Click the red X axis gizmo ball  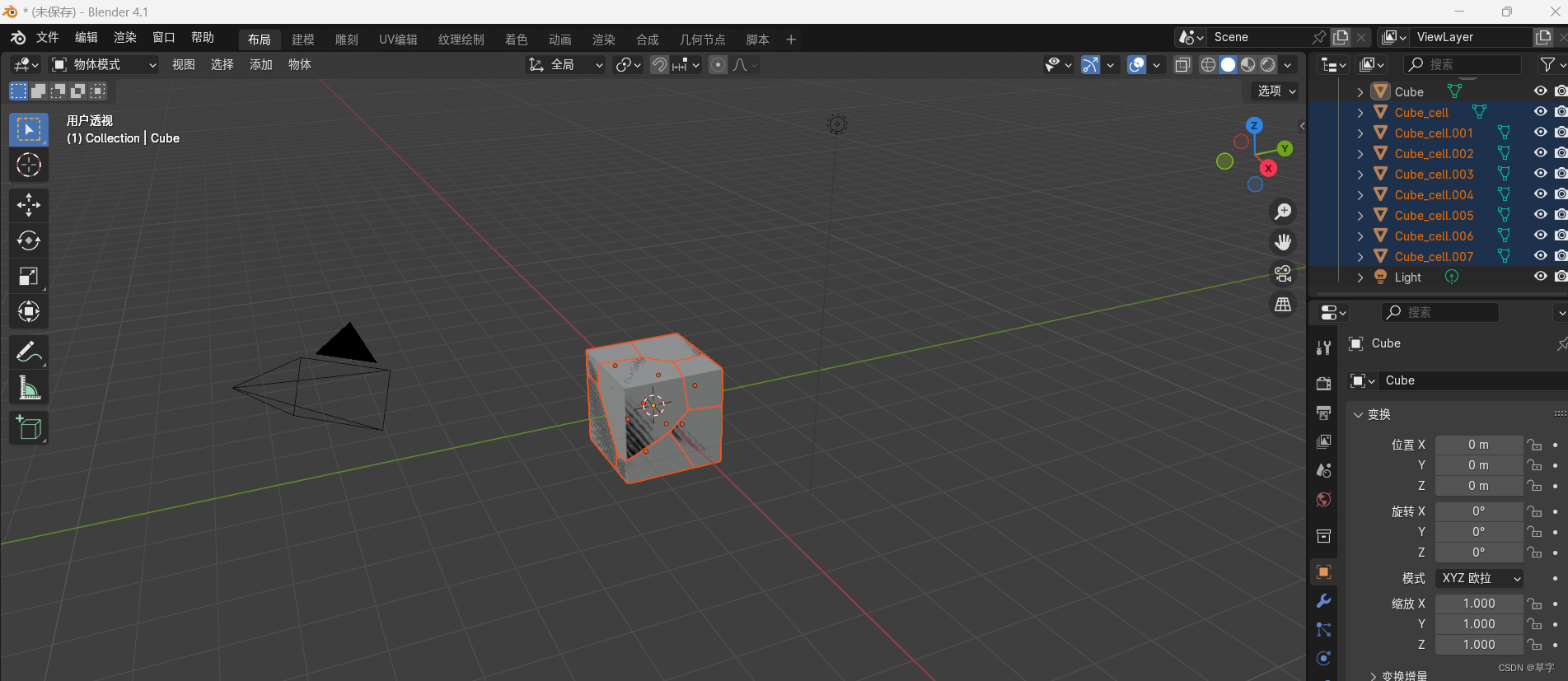click(x=1268, y=168)
